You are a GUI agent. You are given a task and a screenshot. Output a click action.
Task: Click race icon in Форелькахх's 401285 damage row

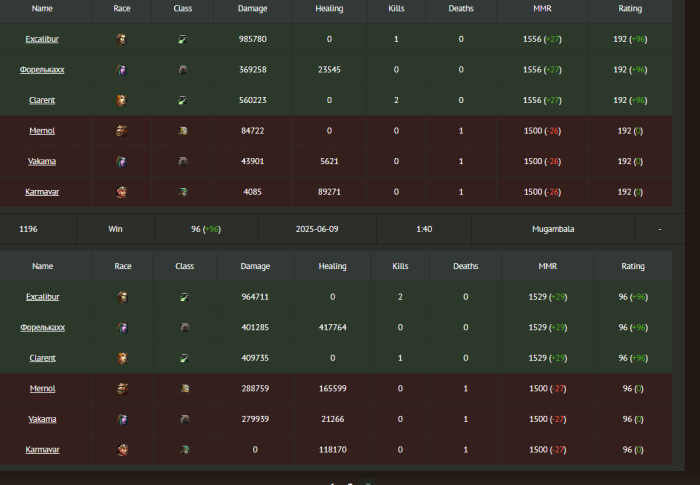[x=122, y=328]
